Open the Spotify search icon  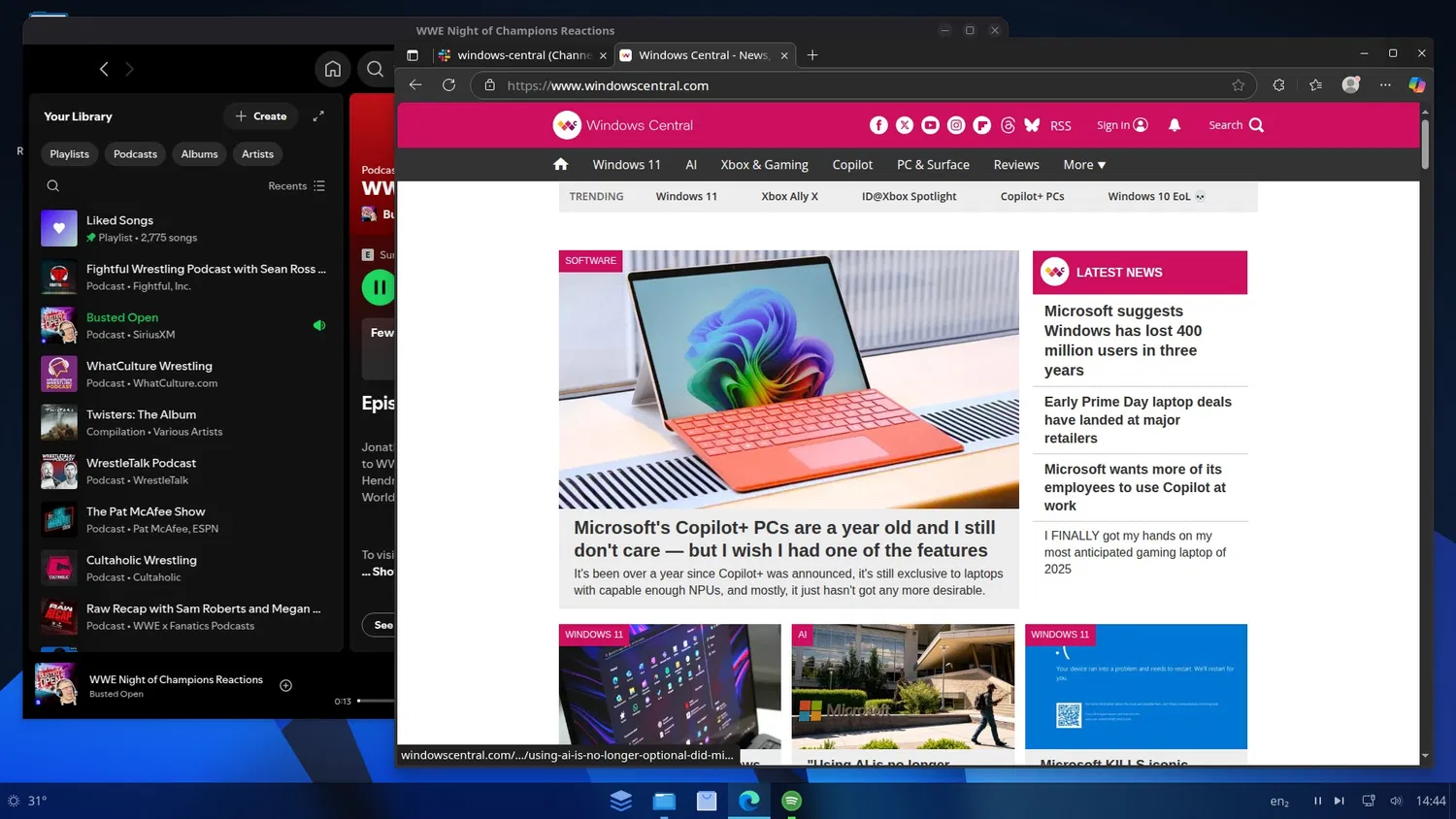coord(375,69)
